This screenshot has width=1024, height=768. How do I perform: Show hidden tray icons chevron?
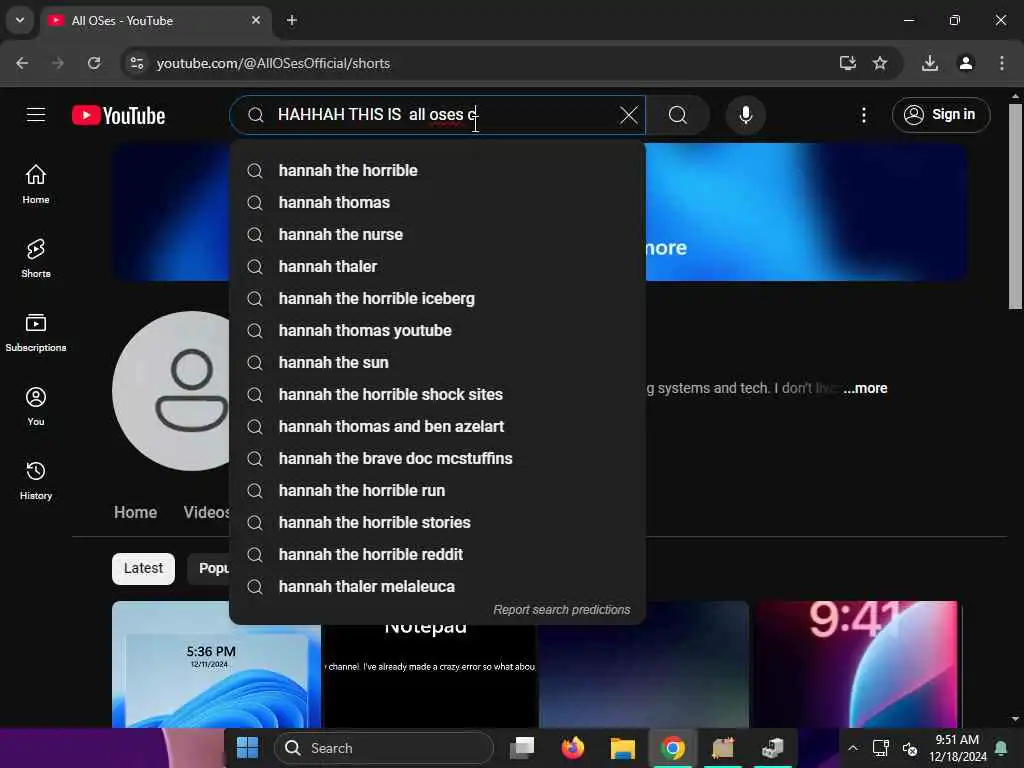coord(853,748)
